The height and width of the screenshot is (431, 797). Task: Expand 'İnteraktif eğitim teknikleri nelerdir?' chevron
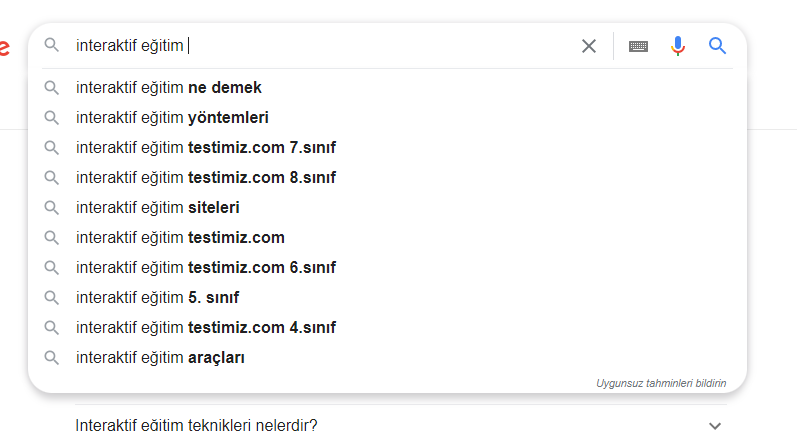click(x=715, y=425)
